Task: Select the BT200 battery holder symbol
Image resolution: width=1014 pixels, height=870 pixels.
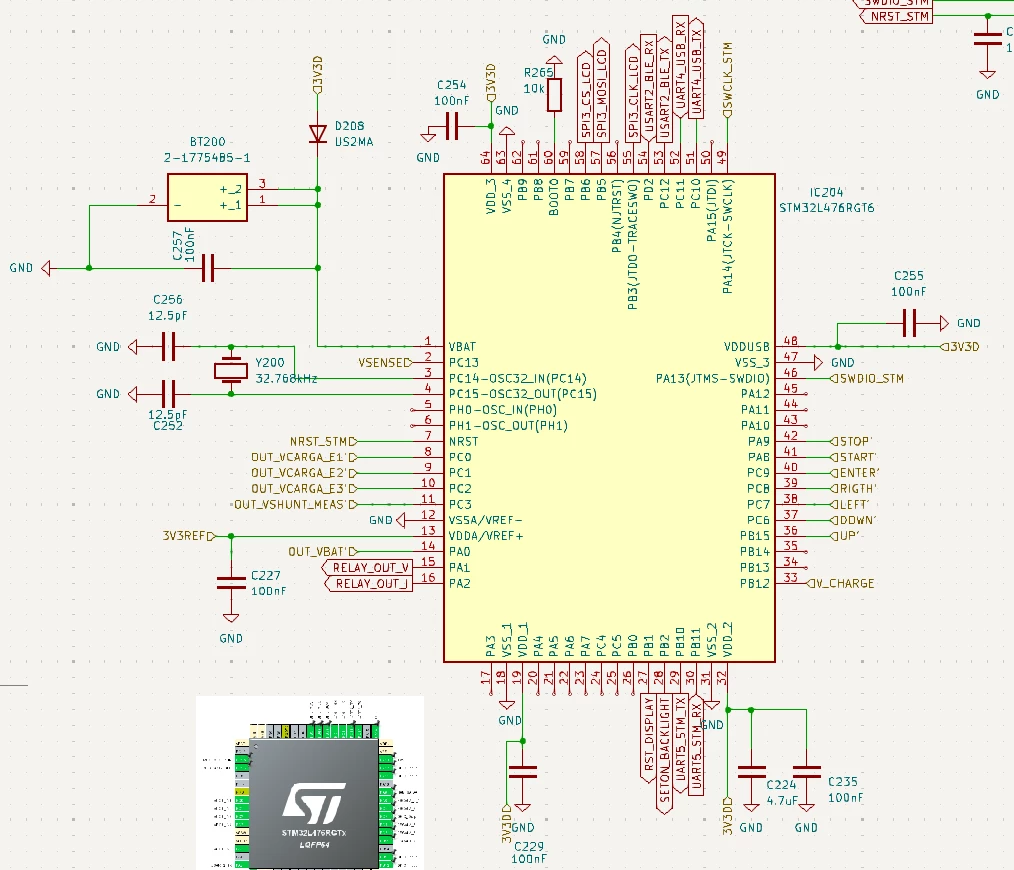Action: (207, 197)
